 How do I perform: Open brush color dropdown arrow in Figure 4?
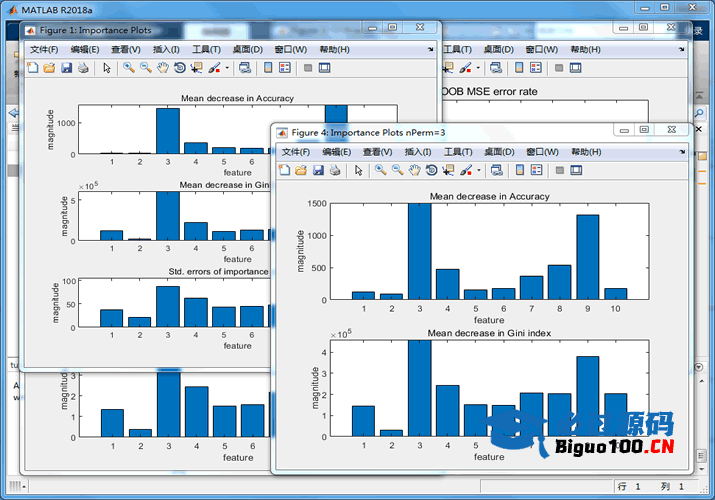(479, 170)
